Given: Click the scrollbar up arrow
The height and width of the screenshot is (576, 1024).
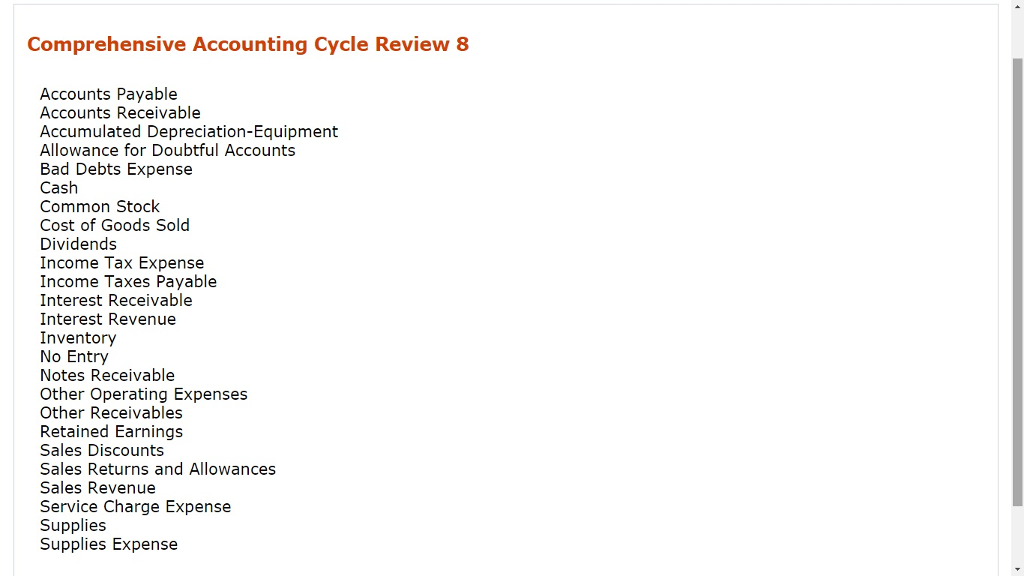Looking at the screenshot, I should 1017,8.
